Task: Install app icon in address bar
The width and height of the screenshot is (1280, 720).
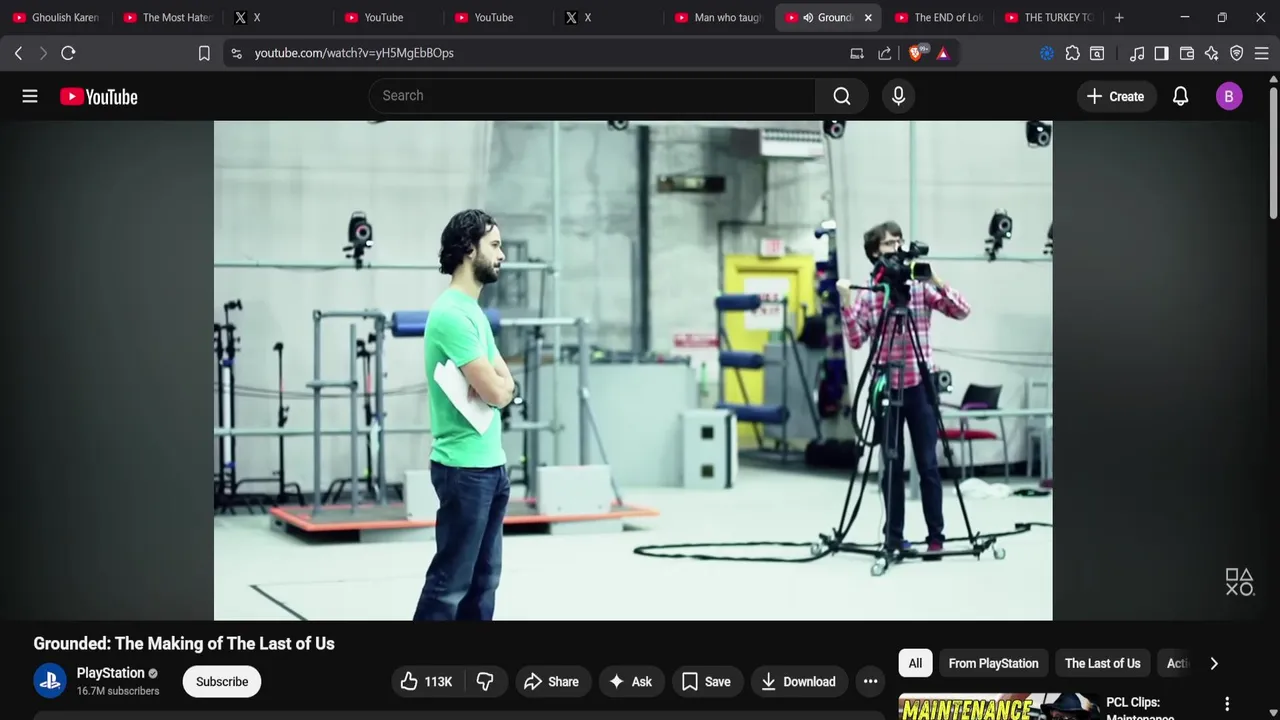Action: tap(857, 53)
